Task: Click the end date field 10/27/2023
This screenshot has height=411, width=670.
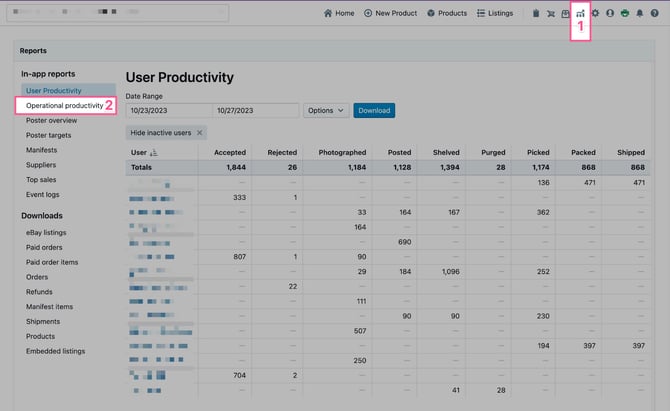Action: coord(255,110)
